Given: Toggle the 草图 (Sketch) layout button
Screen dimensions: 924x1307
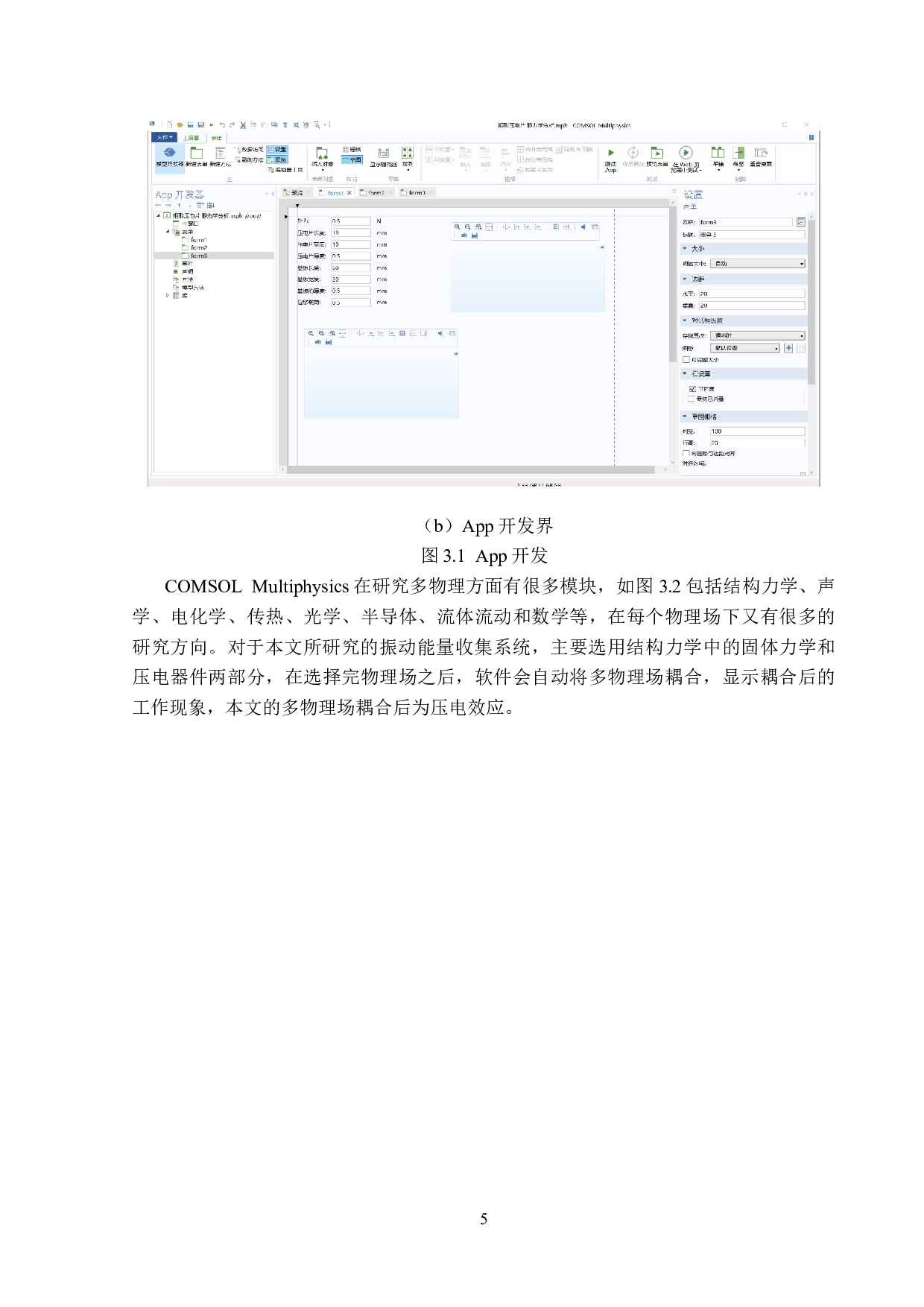Looking at the screenshot, I should 352,159.
